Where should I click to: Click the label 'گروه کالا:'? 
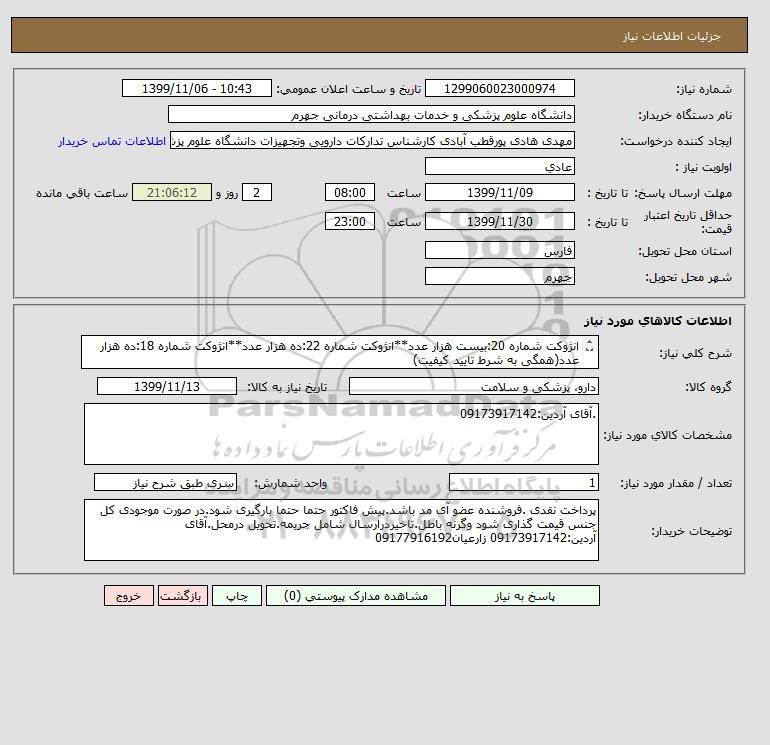click(x=709, y=387)
